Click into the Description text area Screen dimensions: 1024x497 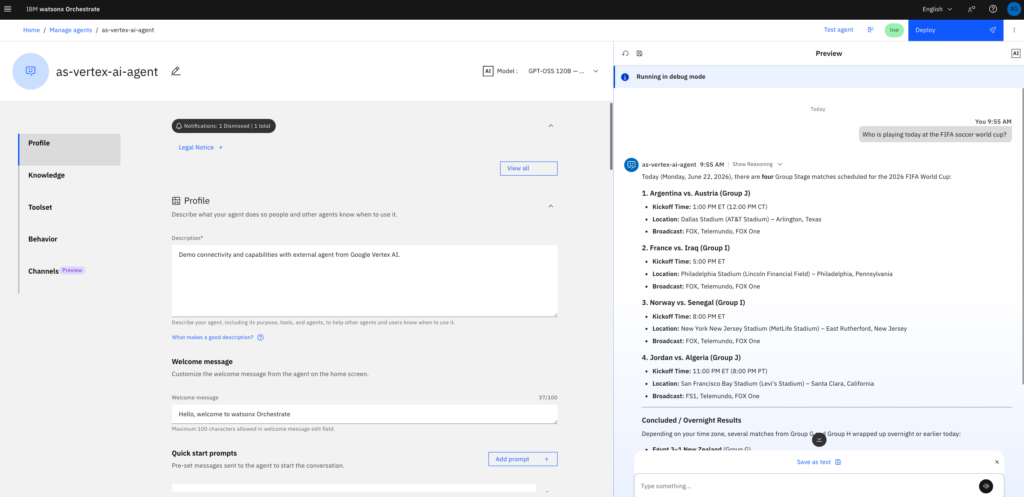(x=364, y=281)
